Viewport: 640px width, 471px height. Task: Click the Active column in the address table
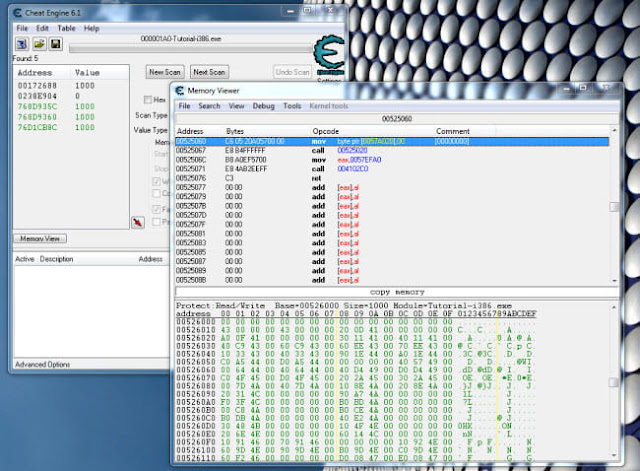click(24, 259)
